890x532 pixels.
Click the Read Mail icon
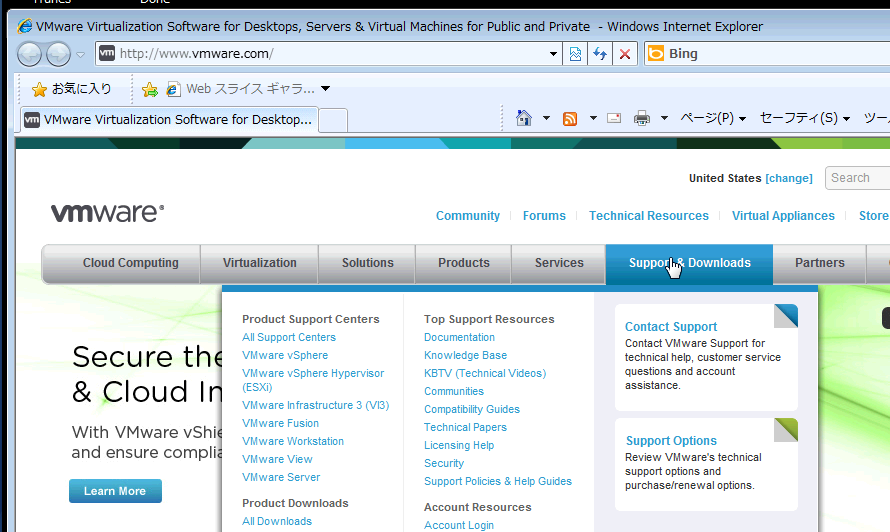tap(614, 118)
